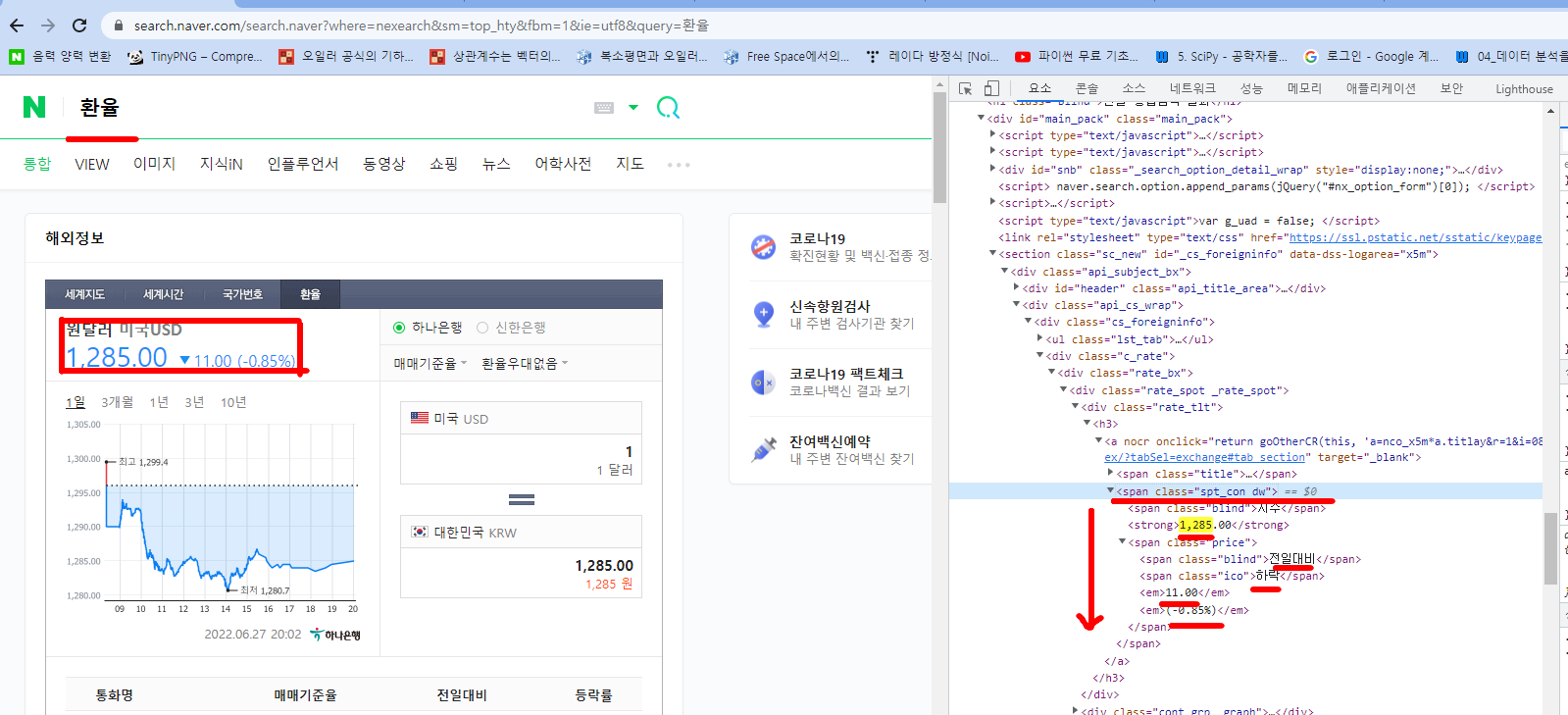
Task: Open the 레이다 방정식 bookmark
Action: [933, 57]
